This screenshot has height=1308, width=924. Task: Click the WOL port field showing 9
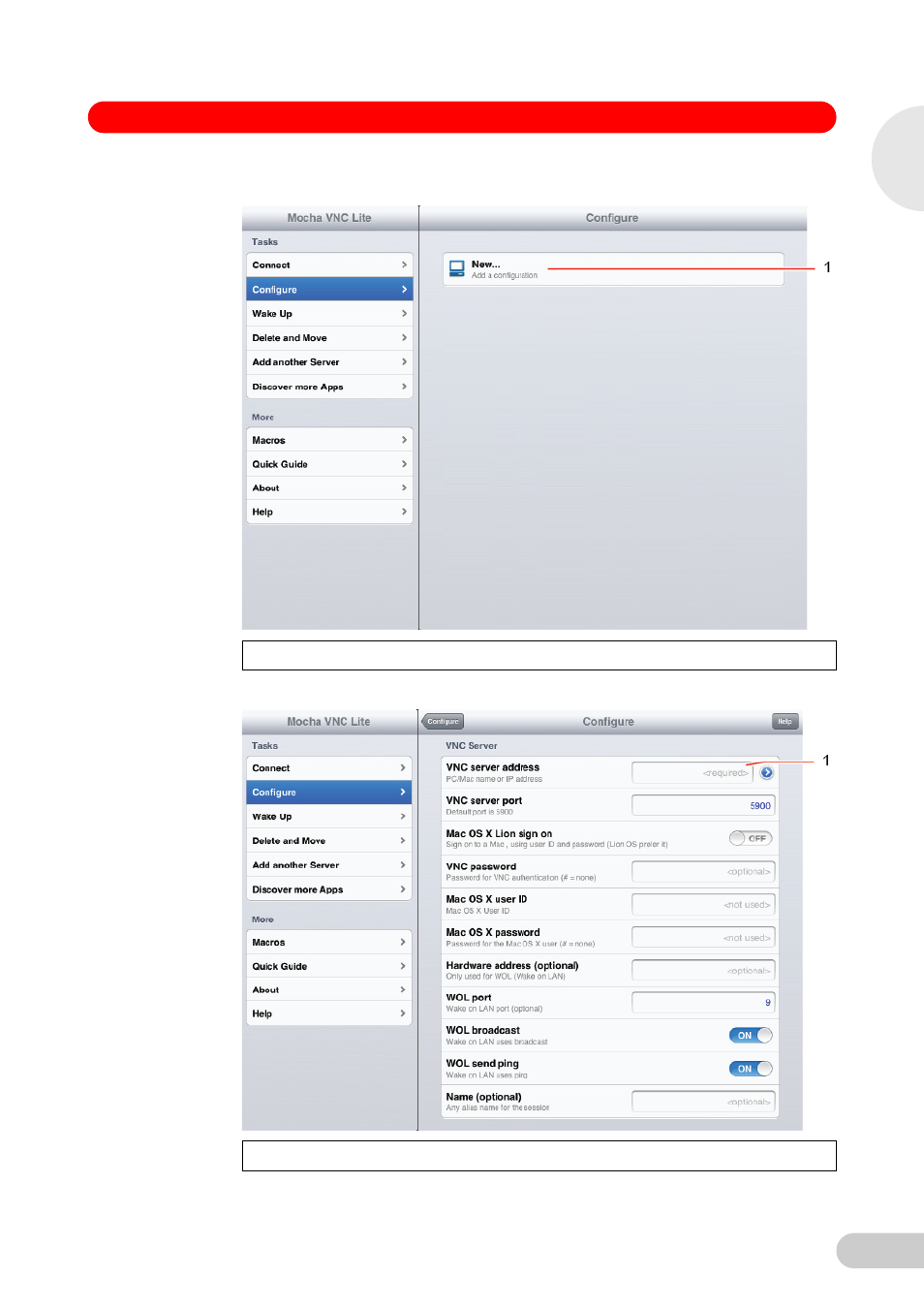[x=703, y=1003]
